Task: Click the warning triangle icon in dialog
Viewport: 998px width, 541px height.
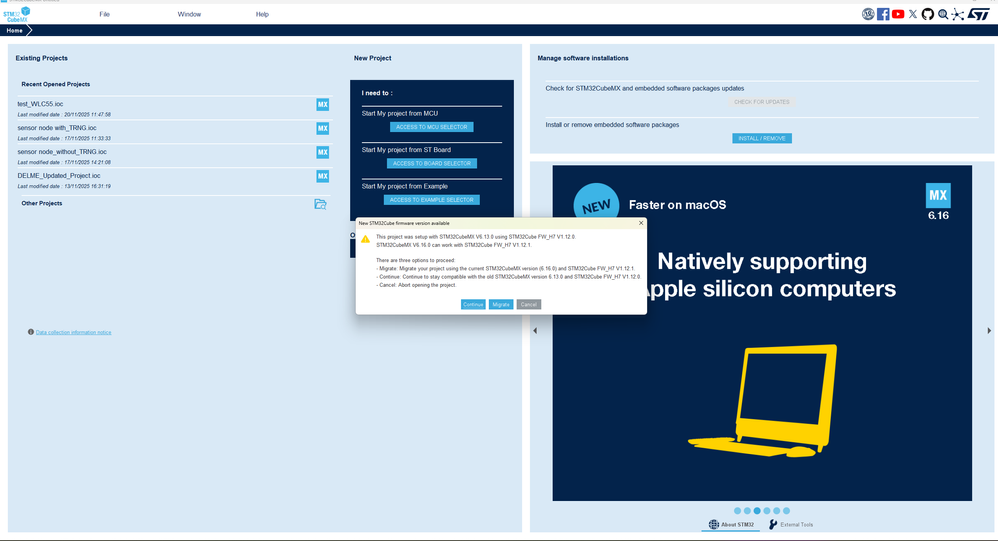Action: point(365,239)
